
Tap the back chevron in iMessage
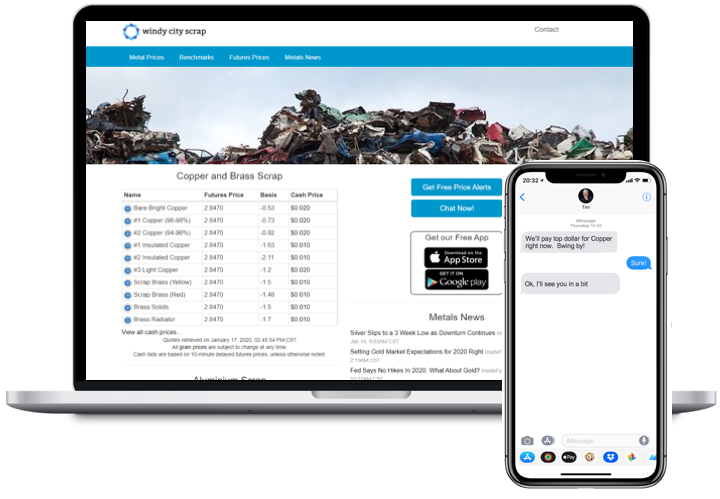[x=522, y=197]
